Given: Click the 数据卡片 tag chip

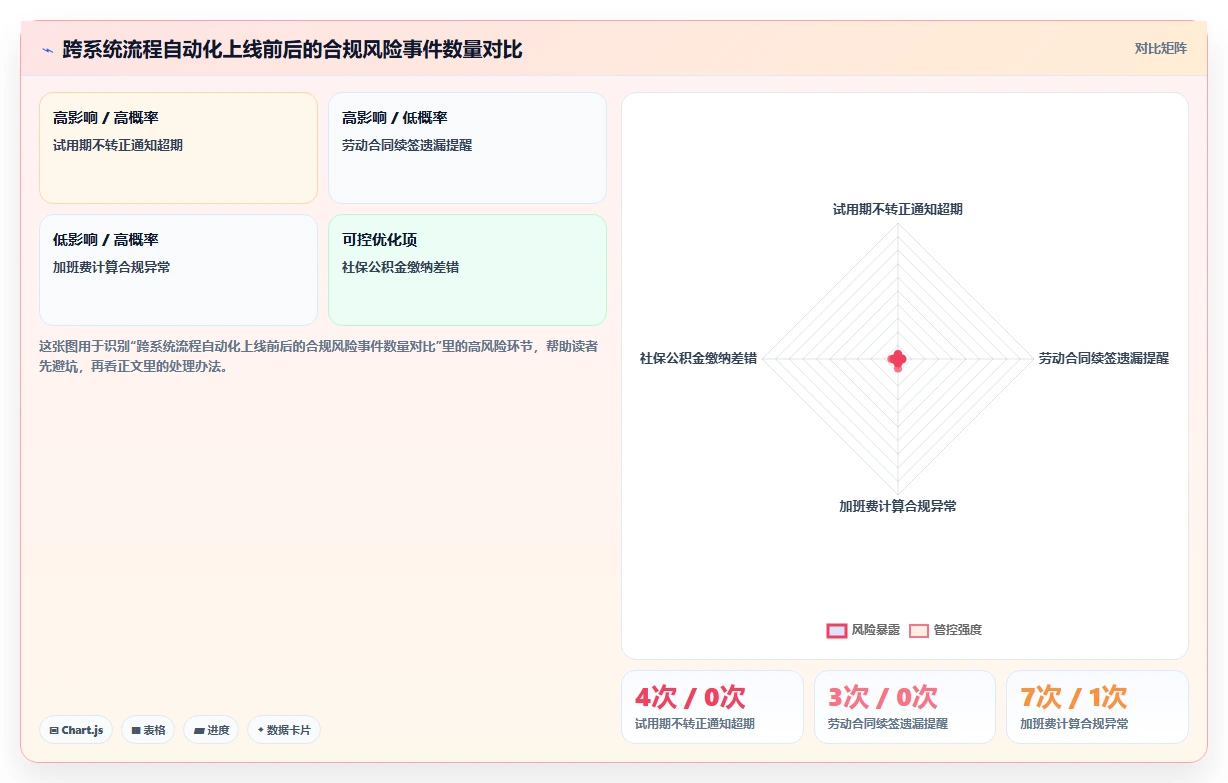Looking at the screenshot, I should (284, 730).
